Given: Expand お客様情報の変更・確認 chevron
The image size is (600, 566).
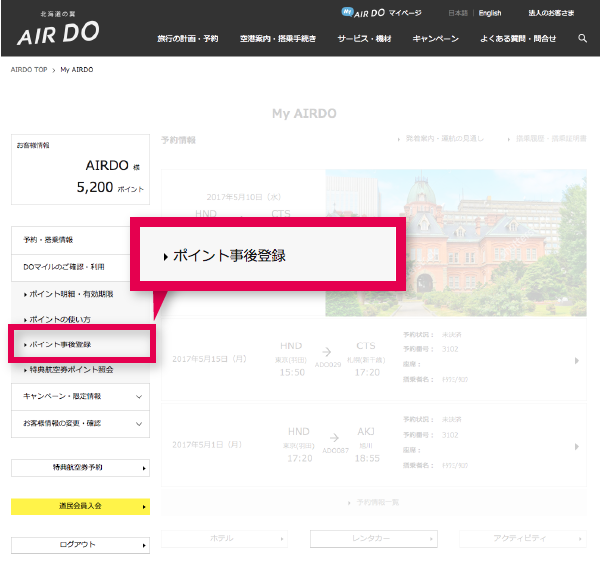Looking at the screenshot, I should tap(139, 424).
